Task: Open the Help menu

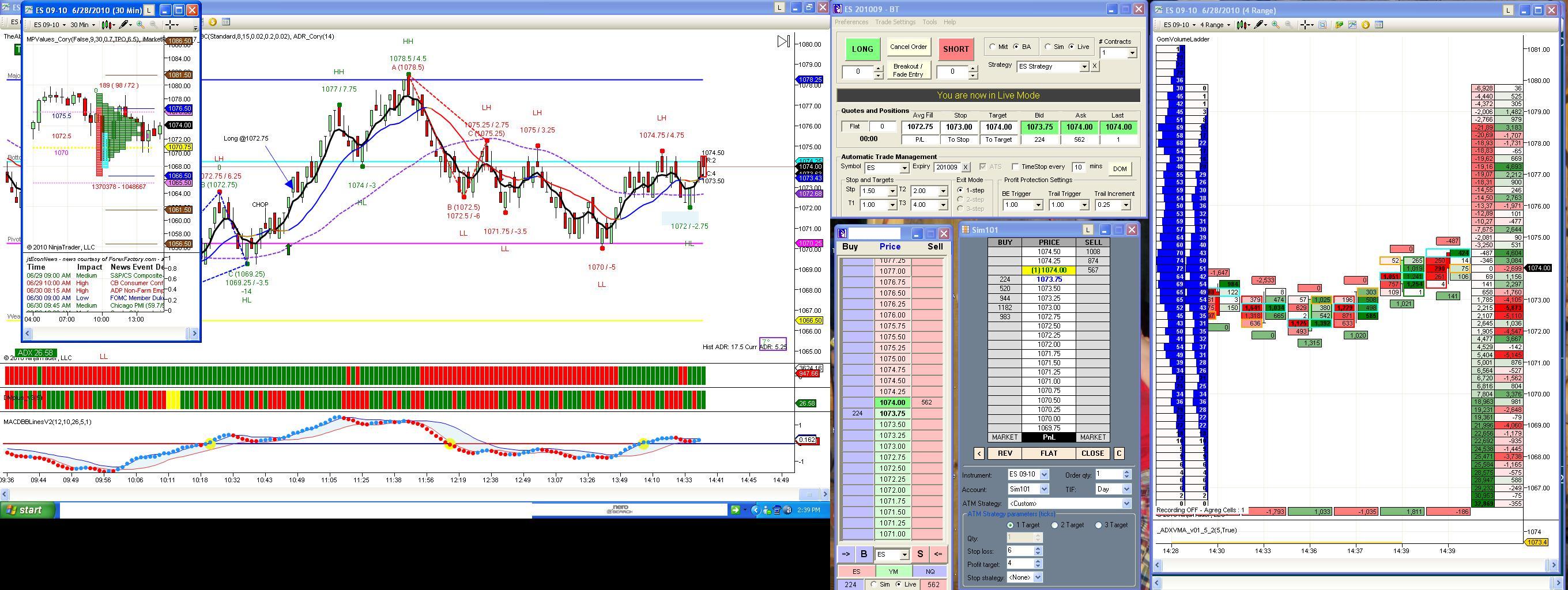Action: tap(949, 22)
